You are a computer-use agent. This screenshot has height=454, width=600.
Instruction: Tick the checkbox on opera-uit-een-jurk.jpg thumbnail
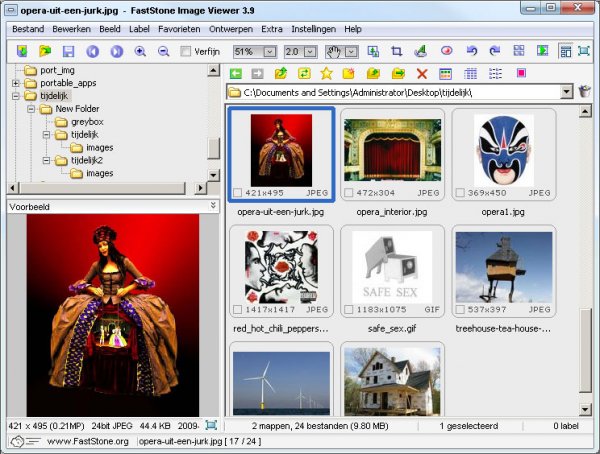(x=237, y=192)
